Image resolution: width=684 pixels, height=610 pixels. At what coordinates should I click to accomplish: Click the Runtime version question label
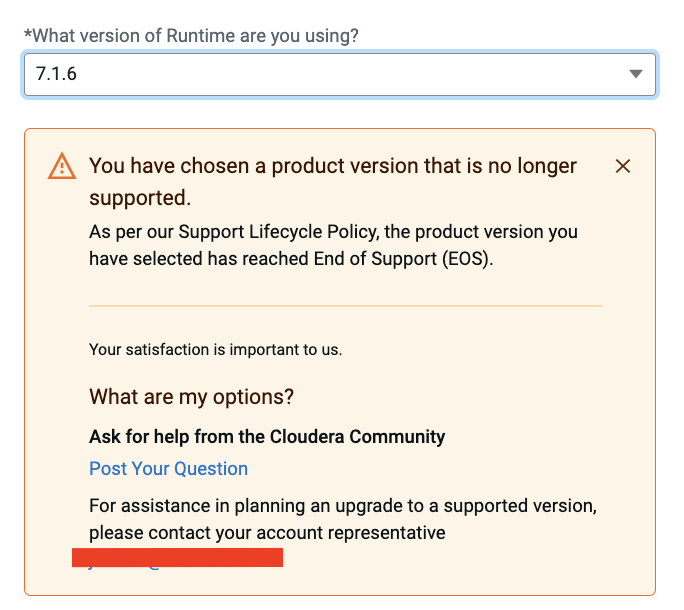[x=195, y=35]
